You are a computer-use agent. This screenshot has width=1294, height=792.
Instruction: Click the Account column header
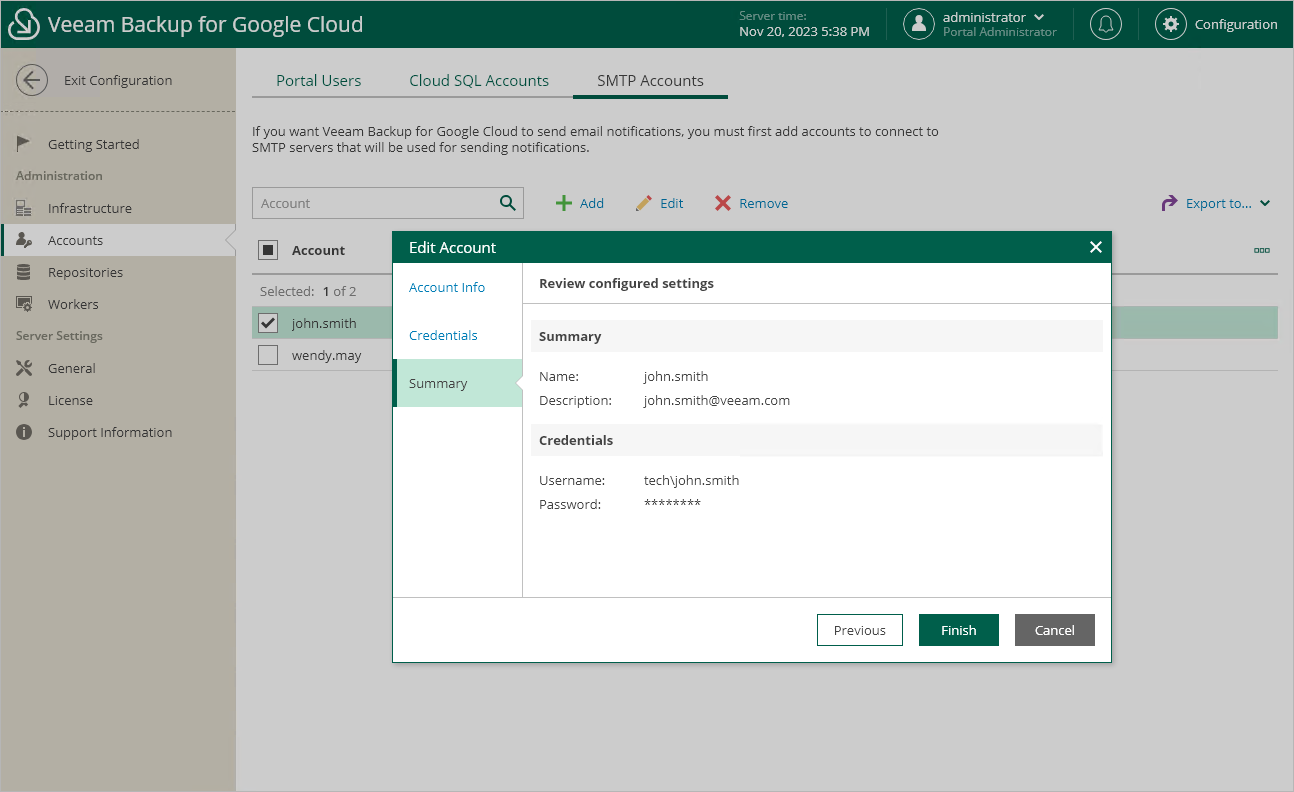tap(318, 250)
